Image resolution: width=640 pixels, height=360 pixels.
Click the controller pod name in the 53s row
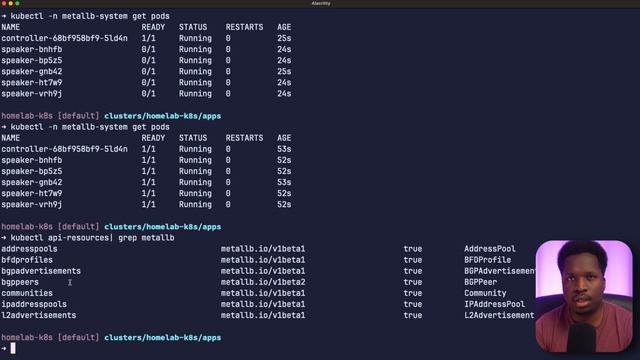pos(64,149)
